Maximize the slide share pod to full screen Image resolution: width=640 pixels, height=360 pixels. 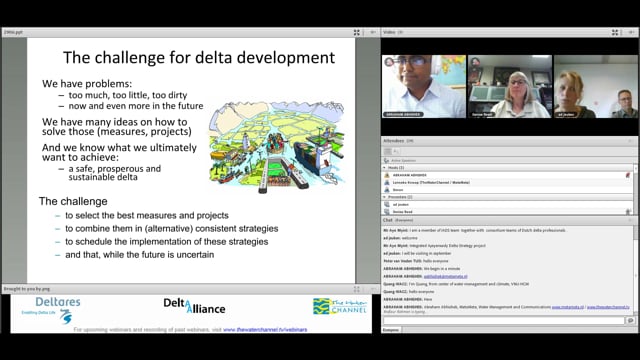[357, 32]
